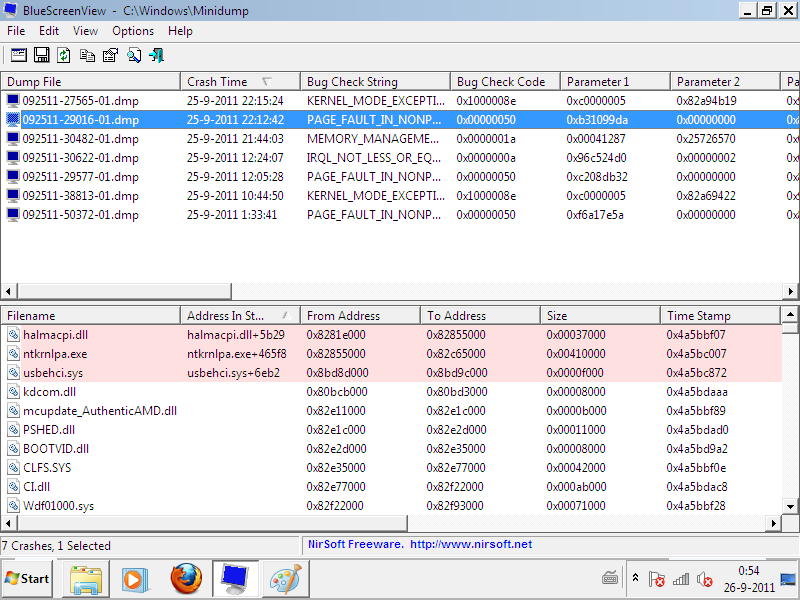Click the BlueScreenView taskbar button
This screenshot has height=600, width=800.
[235, 579]
